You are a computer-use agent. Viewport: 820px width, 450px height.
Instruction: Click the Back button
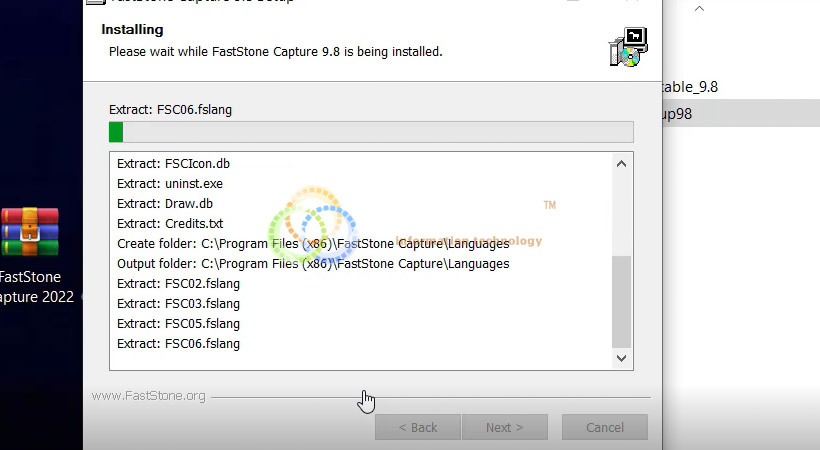click(x=418, y=428)
